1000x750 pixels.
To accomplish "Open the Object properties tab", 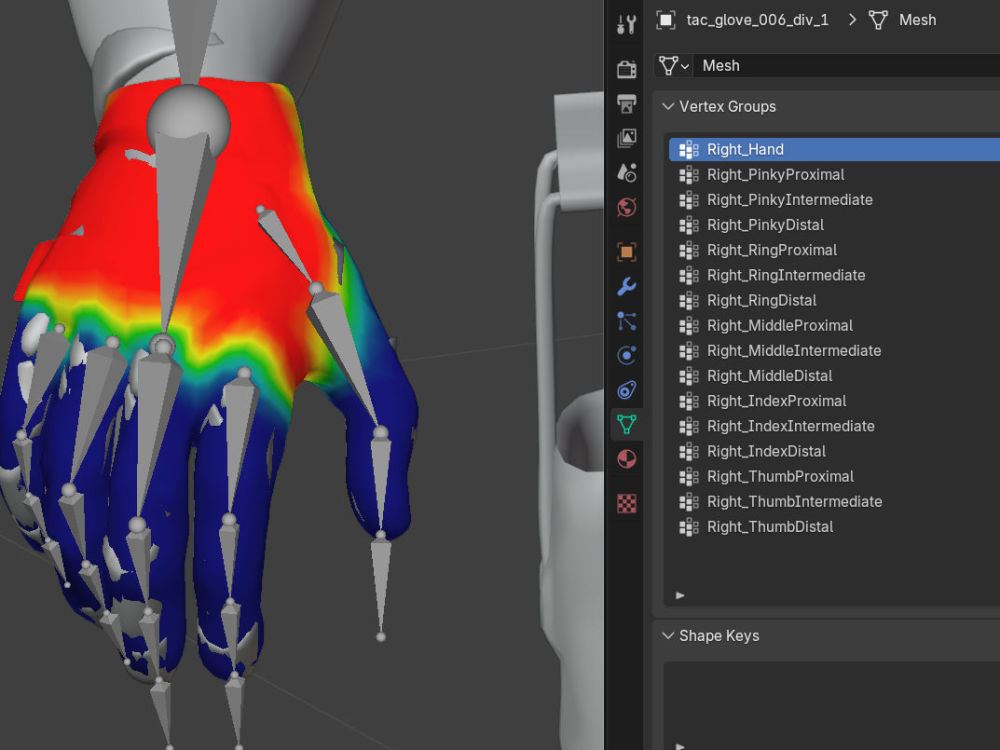I will coord(626,252).
